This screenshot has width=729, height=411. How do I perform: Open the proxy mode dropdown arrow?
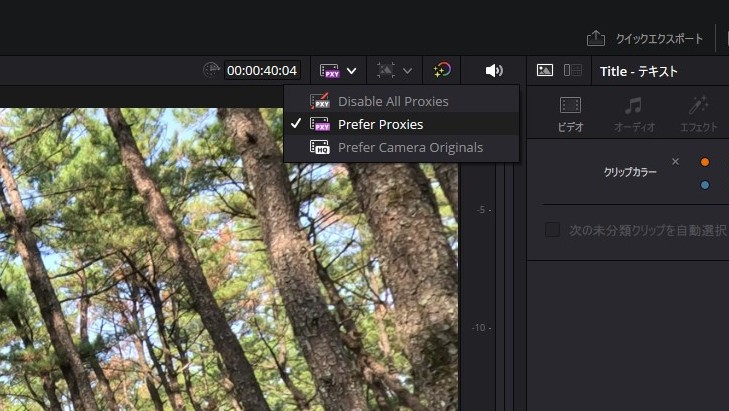click(351, 71)
